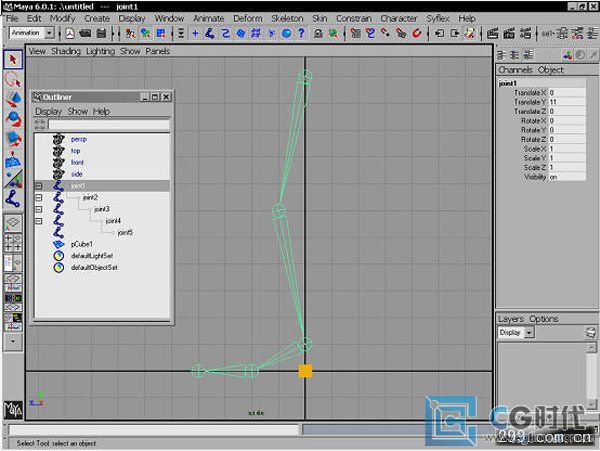Start IPR render
The image size is (600, 451).
509,34
